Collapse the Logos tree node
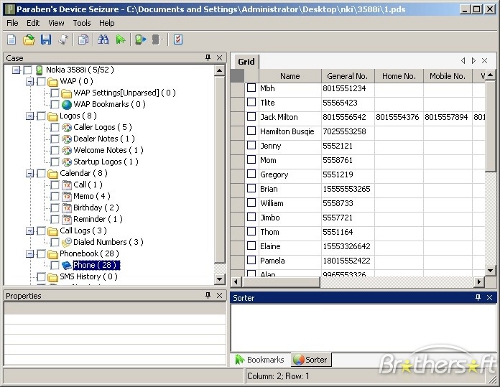 tap(30, 116)
